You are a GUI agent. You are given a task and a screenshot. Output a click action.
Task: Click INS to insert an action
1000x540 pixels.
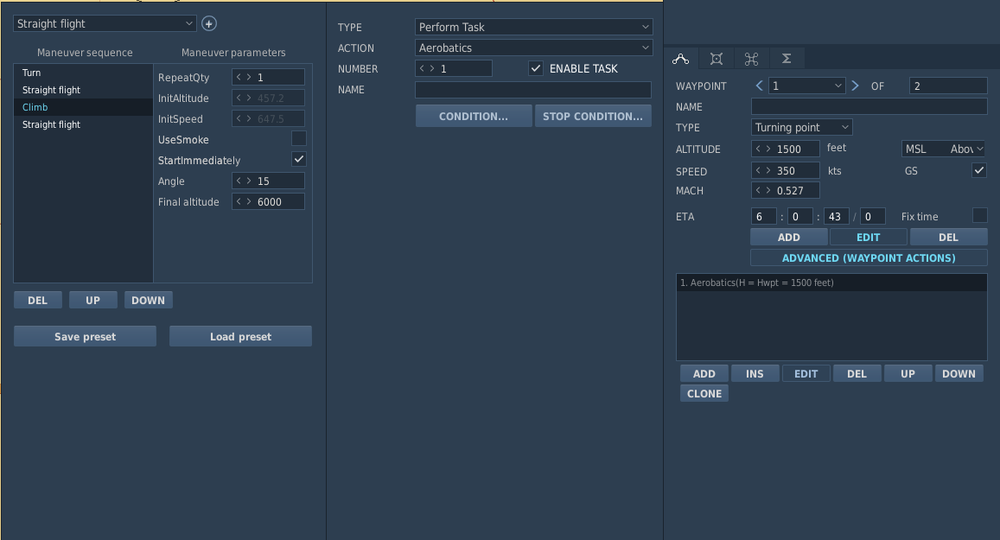point(755,374)
